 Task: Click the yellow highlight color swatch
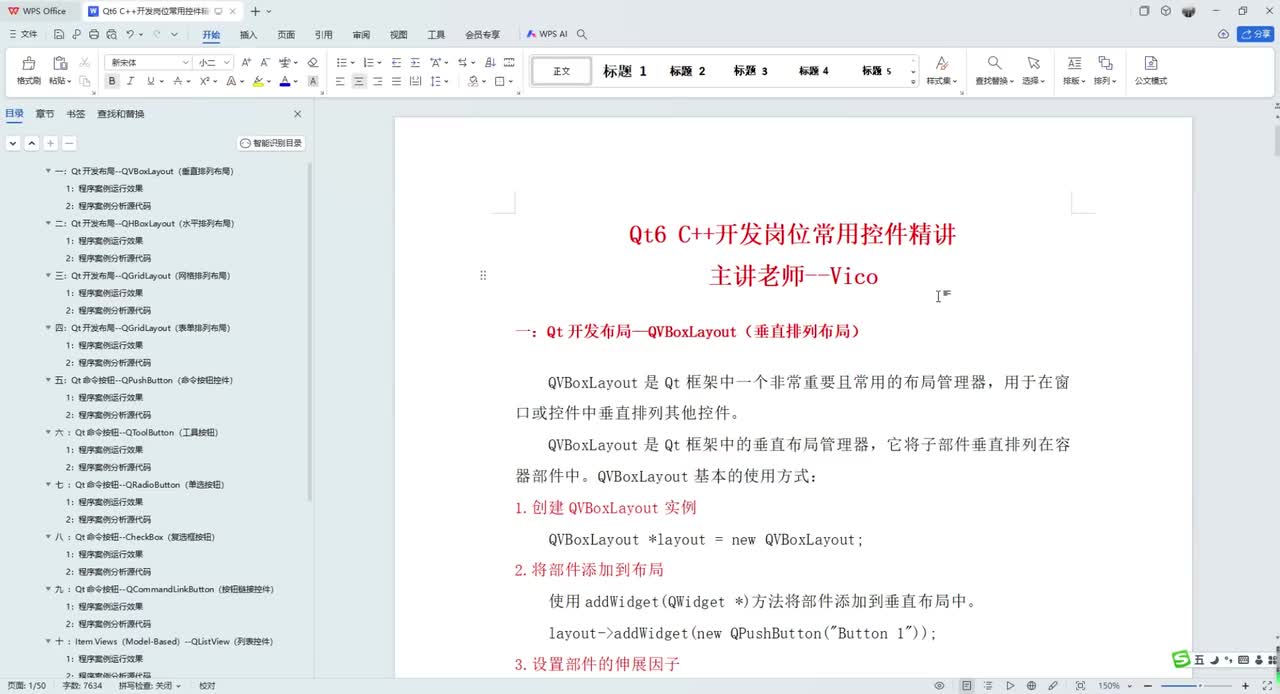(x=258, y=81)
